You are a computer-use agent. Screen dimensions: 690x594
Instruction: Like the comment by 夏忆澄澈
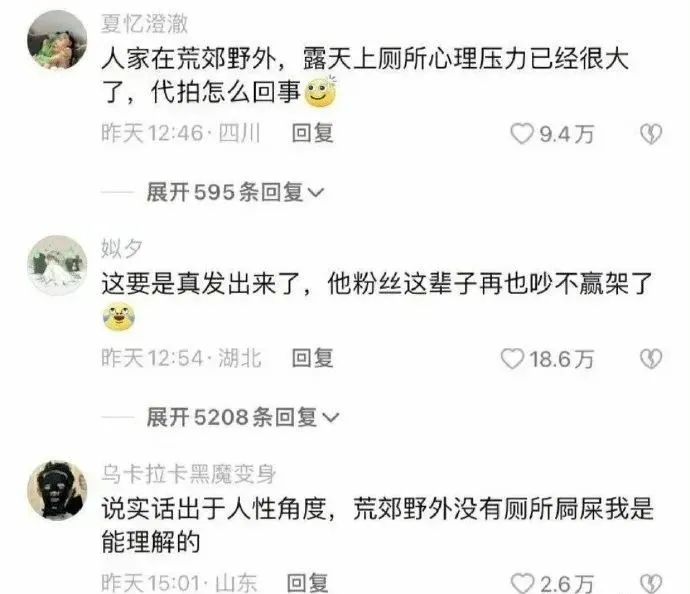pos(522,134)
